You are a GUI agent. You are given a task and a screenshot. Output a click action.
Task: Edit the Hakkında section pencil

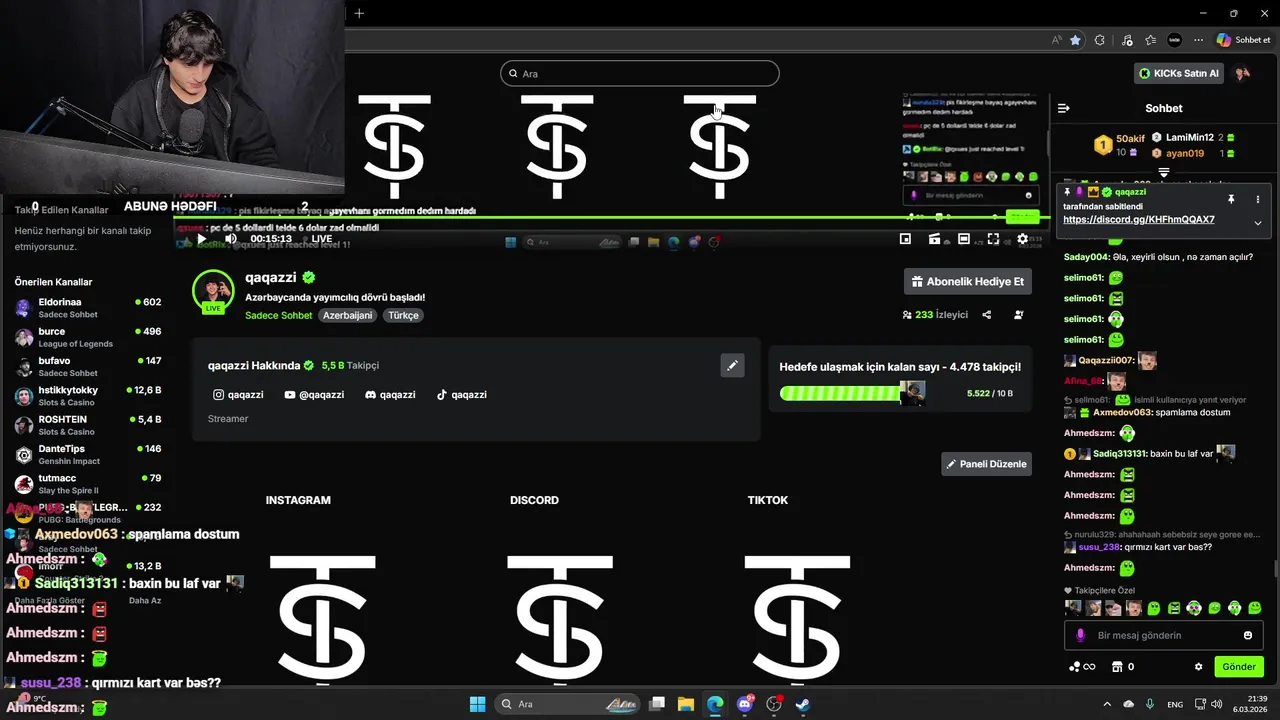pos(732,366)
